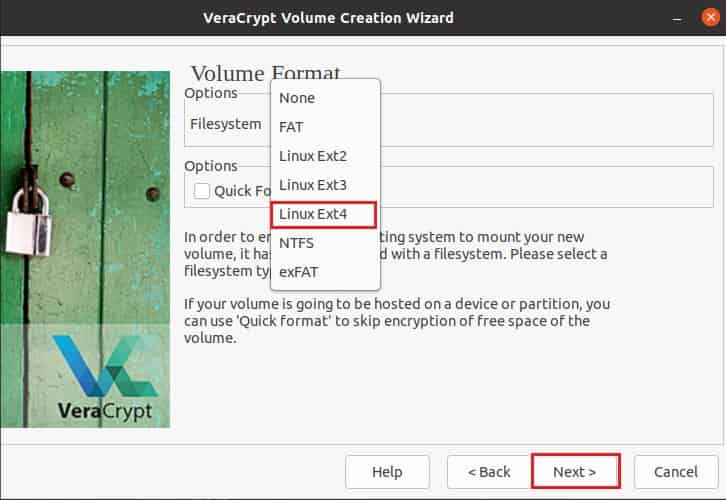
Task: Pick exFAT filesystem option
Action: tap(325, 272)
